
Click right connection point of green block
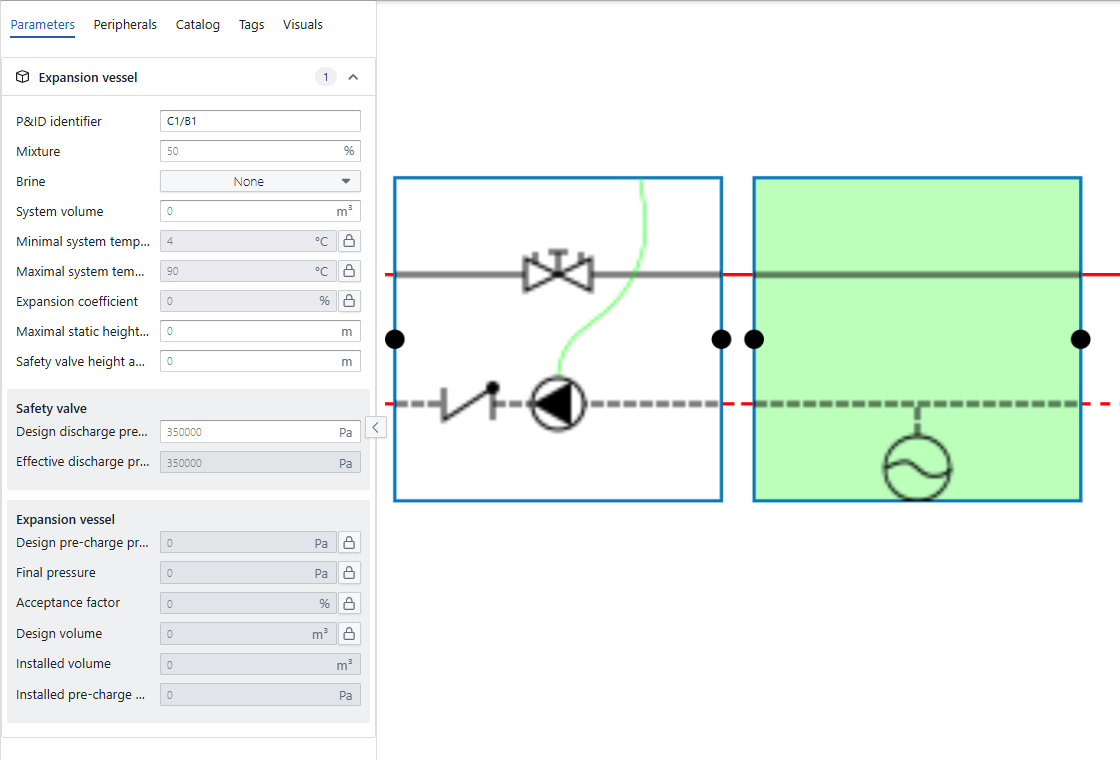pyautogui.click(x=1080, y=339)
